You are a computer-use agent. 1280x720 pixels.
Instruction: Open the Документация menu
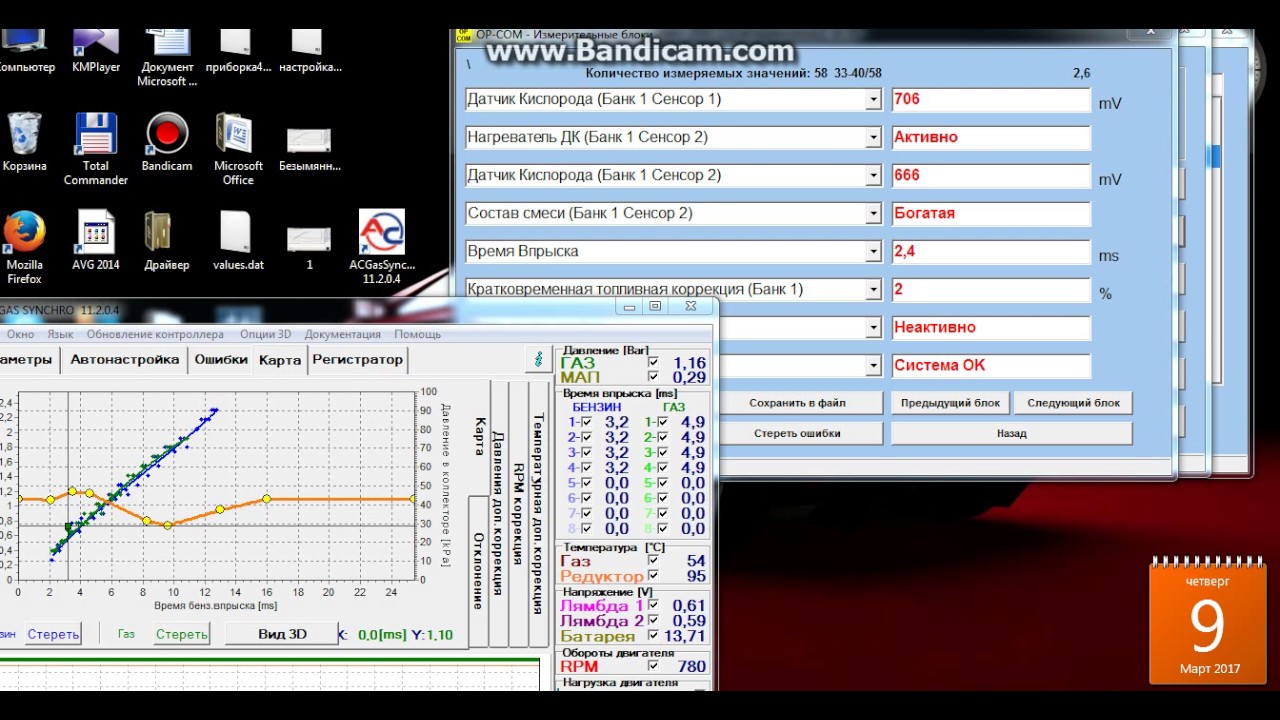(342, 334)
